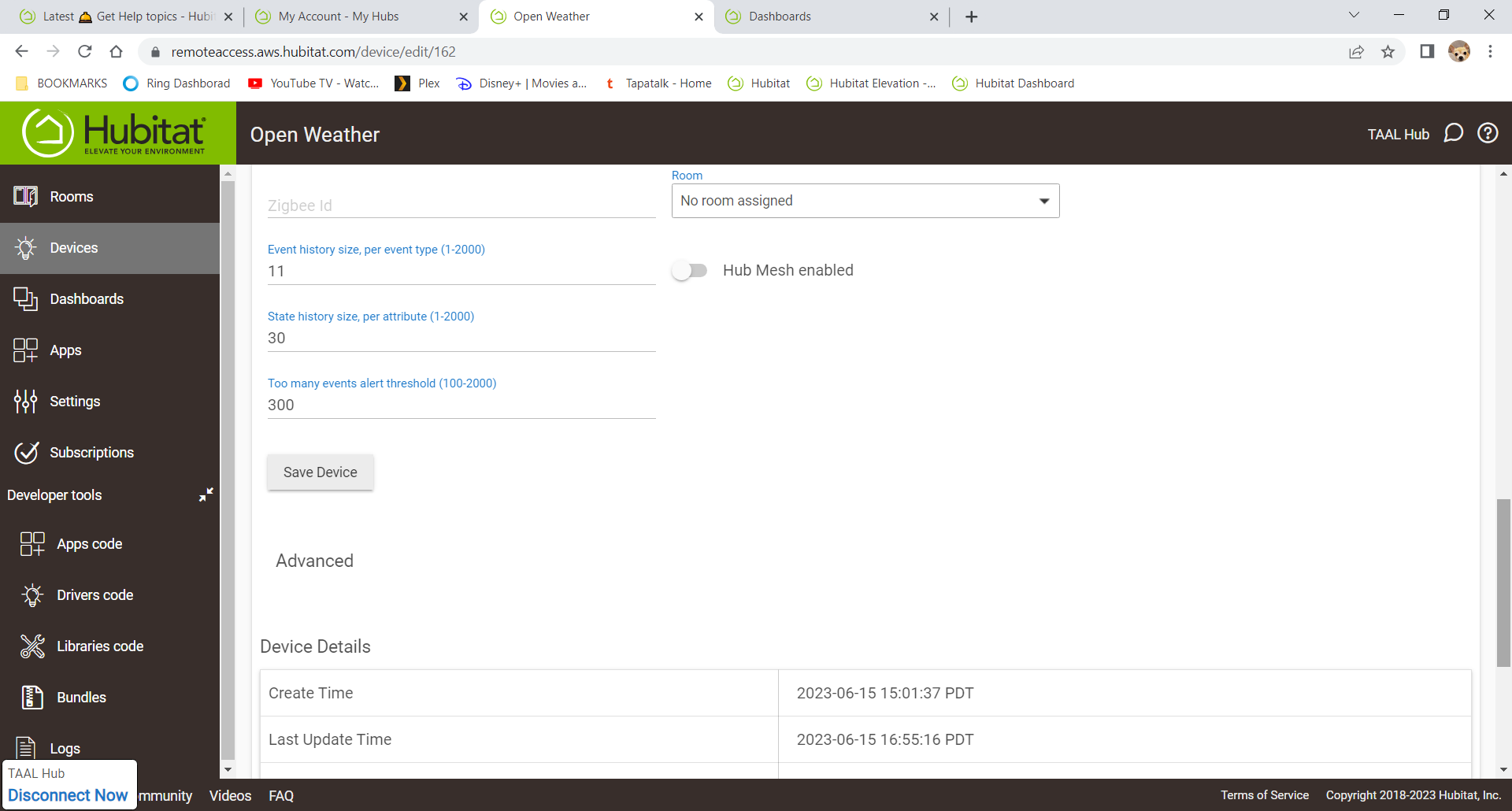Open the Settings sliders icon
This screenshot has height=811, width=1512.
tap(25, 402)
